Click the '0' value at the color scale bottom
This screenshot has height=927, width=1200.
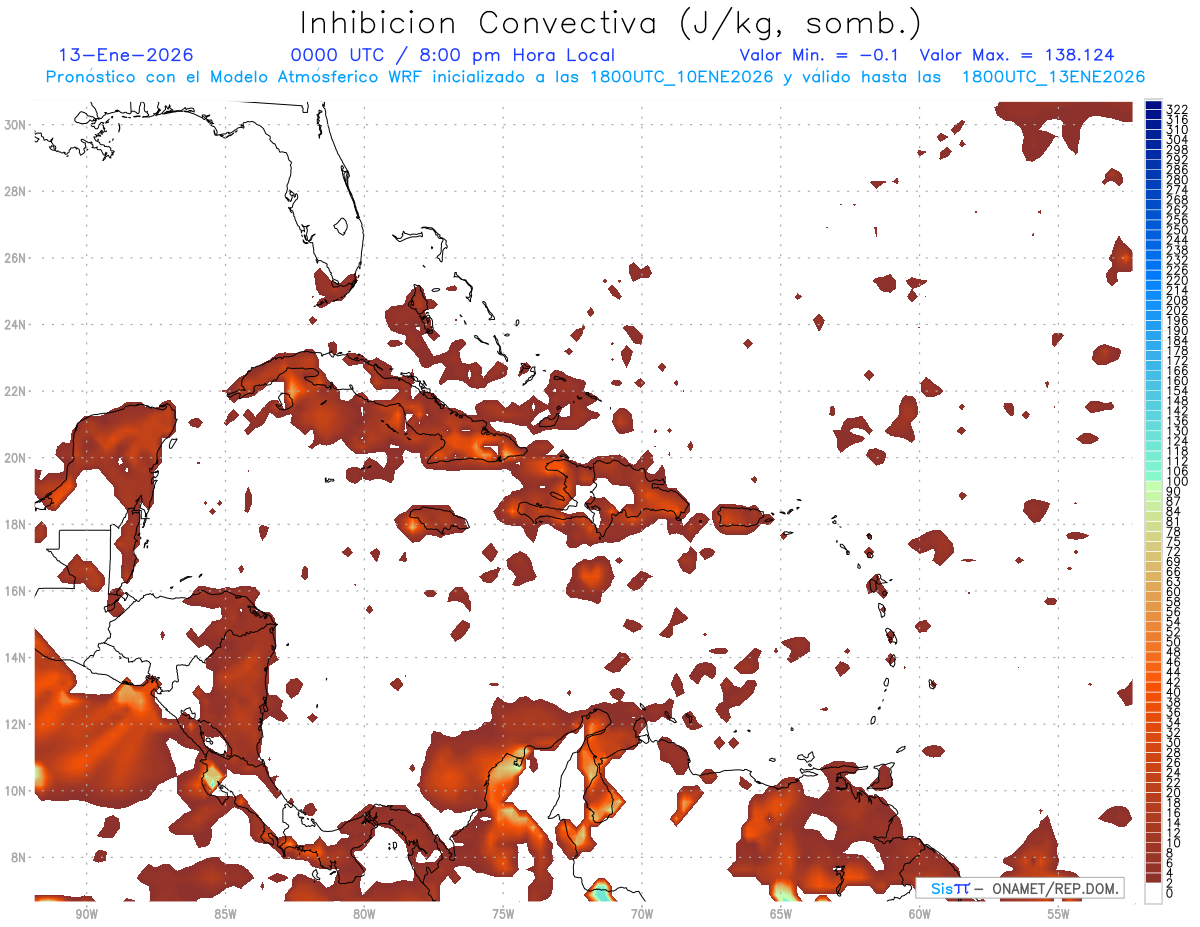click(1170, 893)
